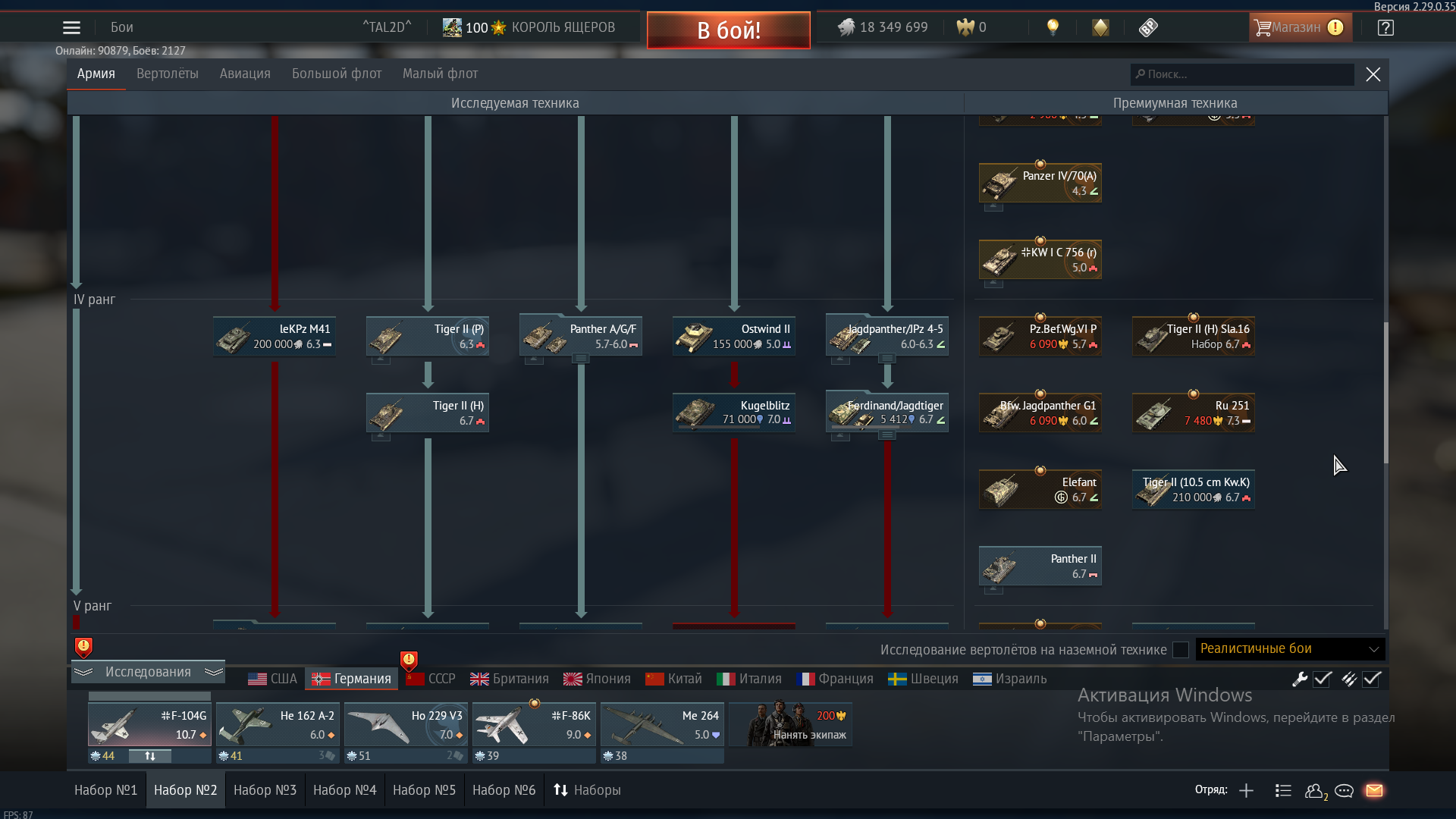Select premium KW I C 756 (r)

[x=1040, y=260]
